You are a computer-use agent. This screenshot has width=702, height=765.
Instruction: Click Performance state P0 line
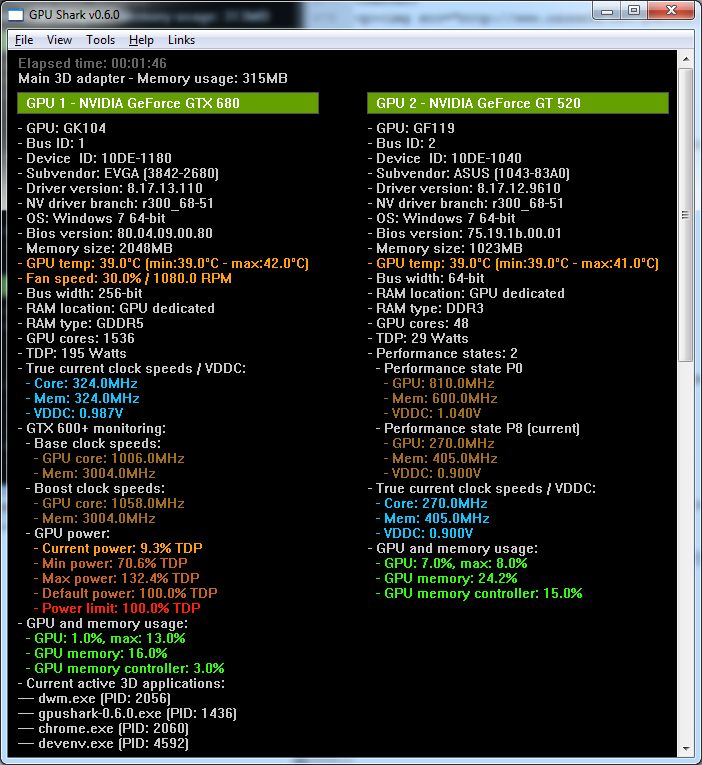[449, 368]
